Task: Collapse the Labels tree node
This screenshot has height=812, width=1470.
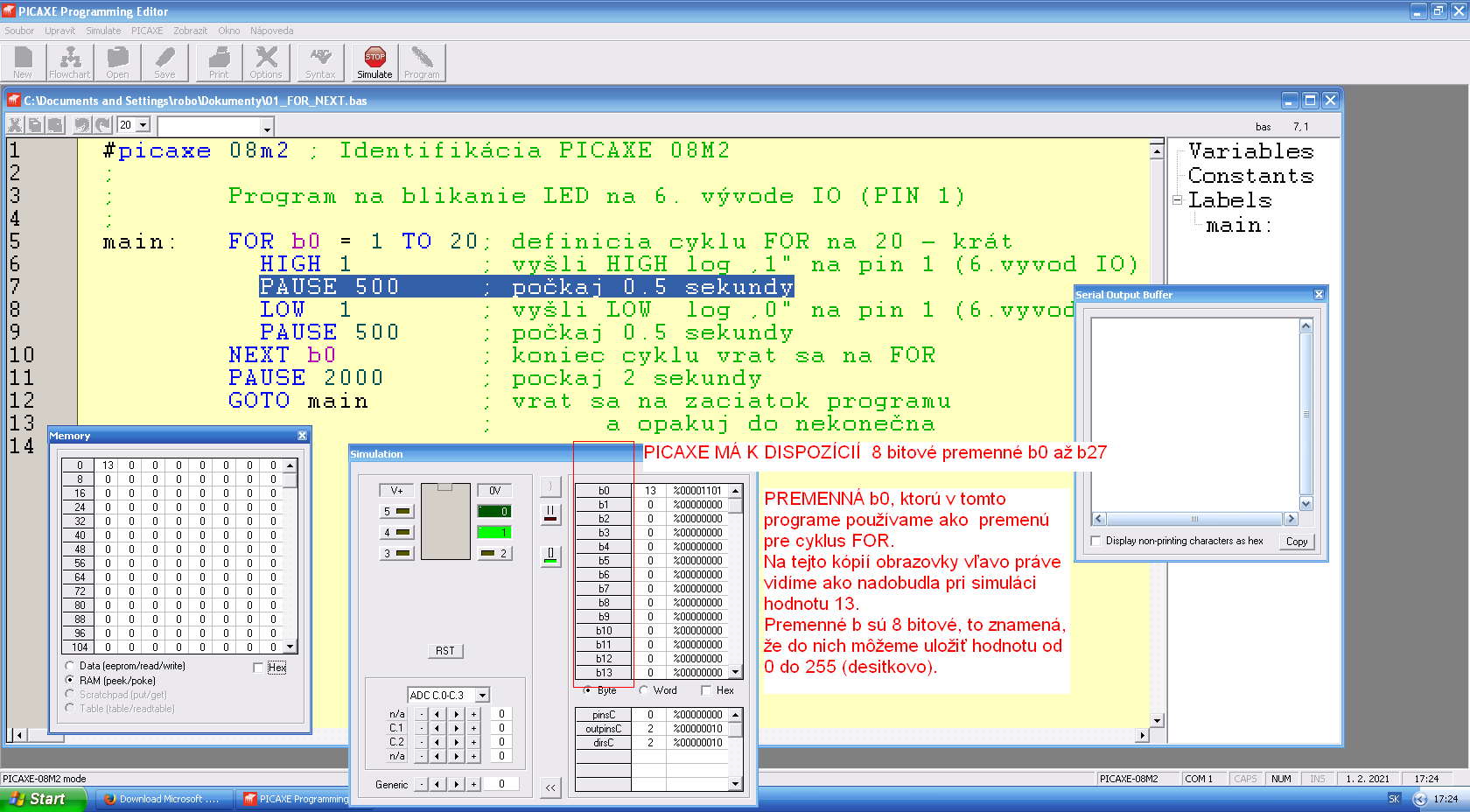Action: point(1178,200)
